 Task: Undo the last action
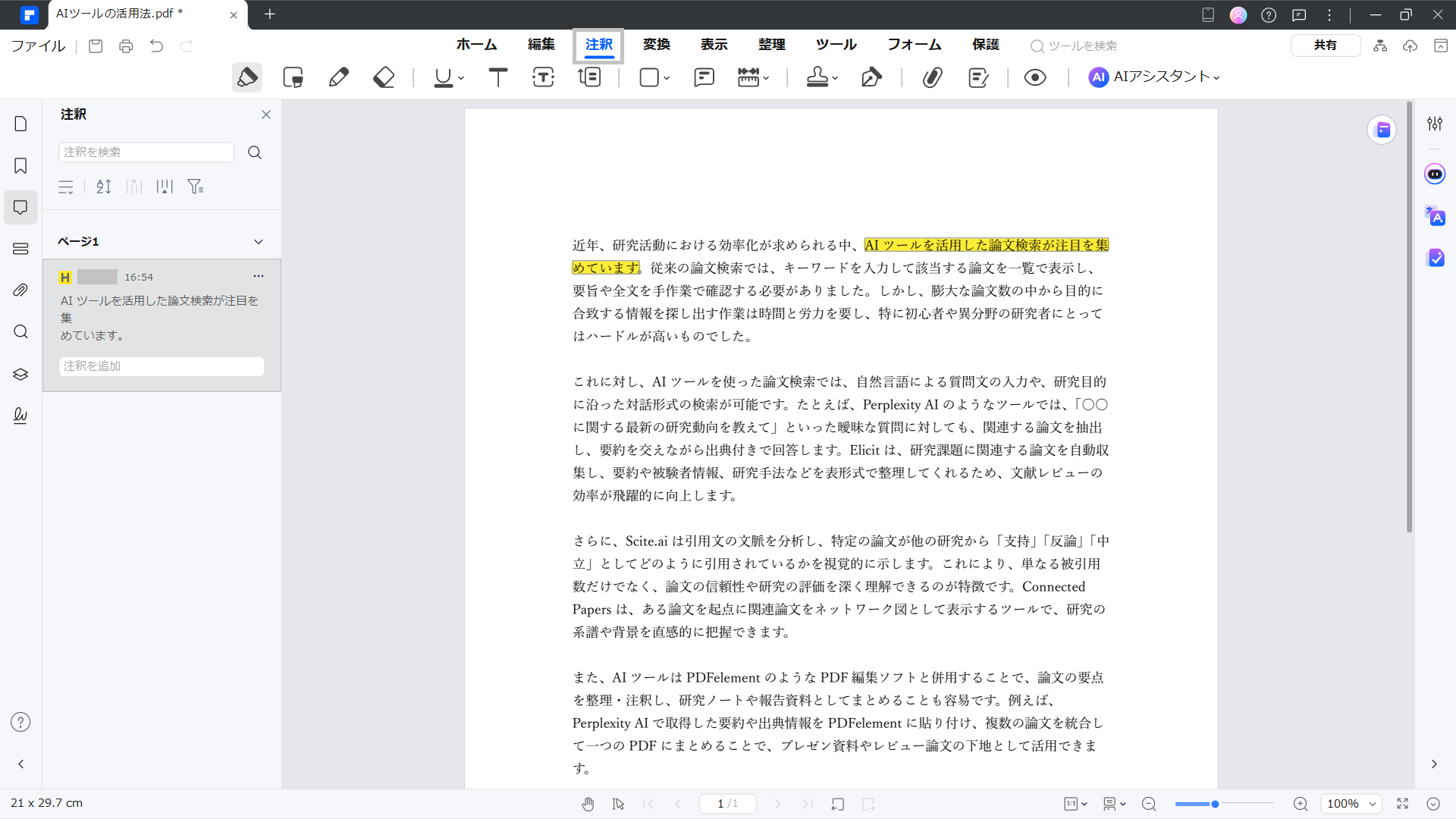156,46
